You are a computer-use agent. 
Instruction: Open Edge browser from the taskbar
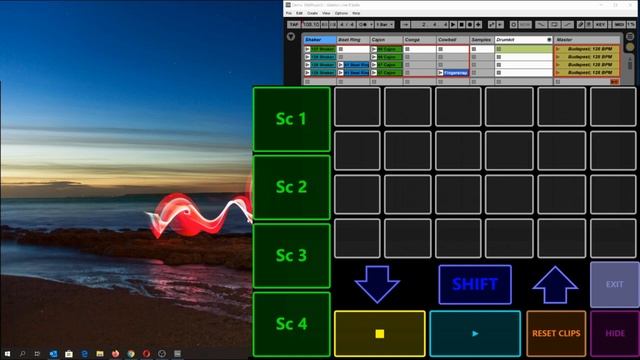pyautogui.click(x=84, y=353)
